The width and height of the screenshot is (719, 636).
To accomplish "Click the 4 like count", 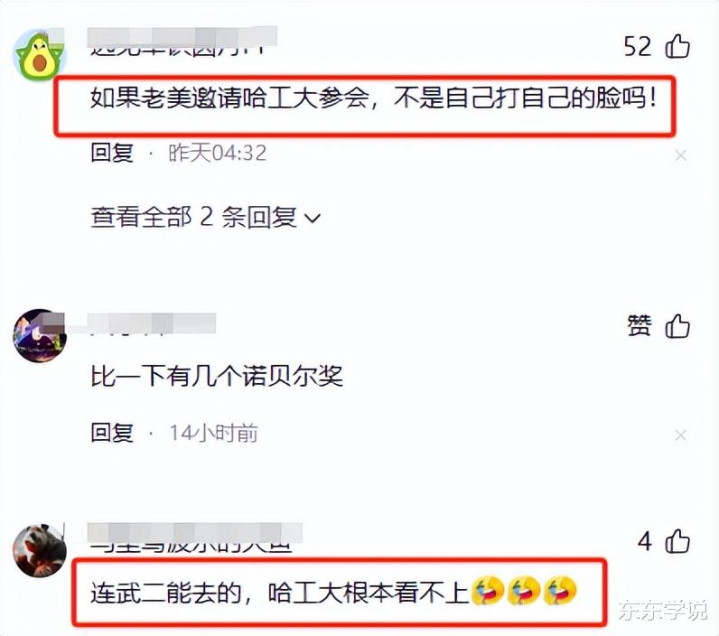I will (645, 542).
